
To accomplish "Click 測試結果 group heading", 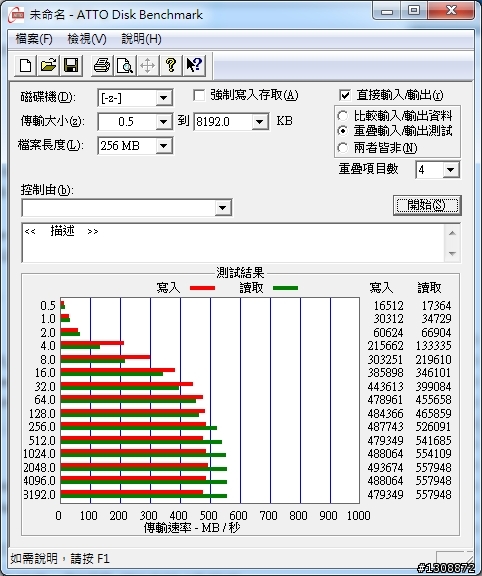I will coord(240,273).
